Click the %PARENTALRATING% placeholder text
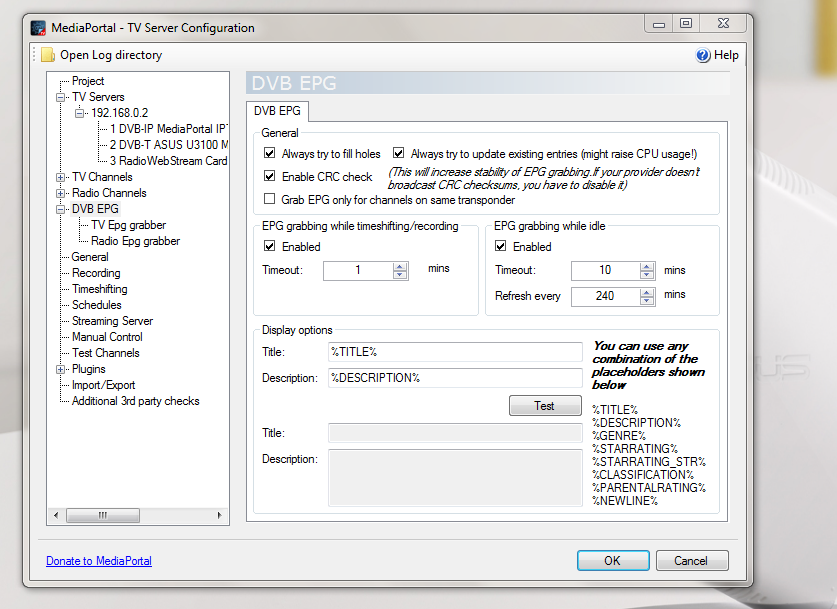 pos(649,487)
